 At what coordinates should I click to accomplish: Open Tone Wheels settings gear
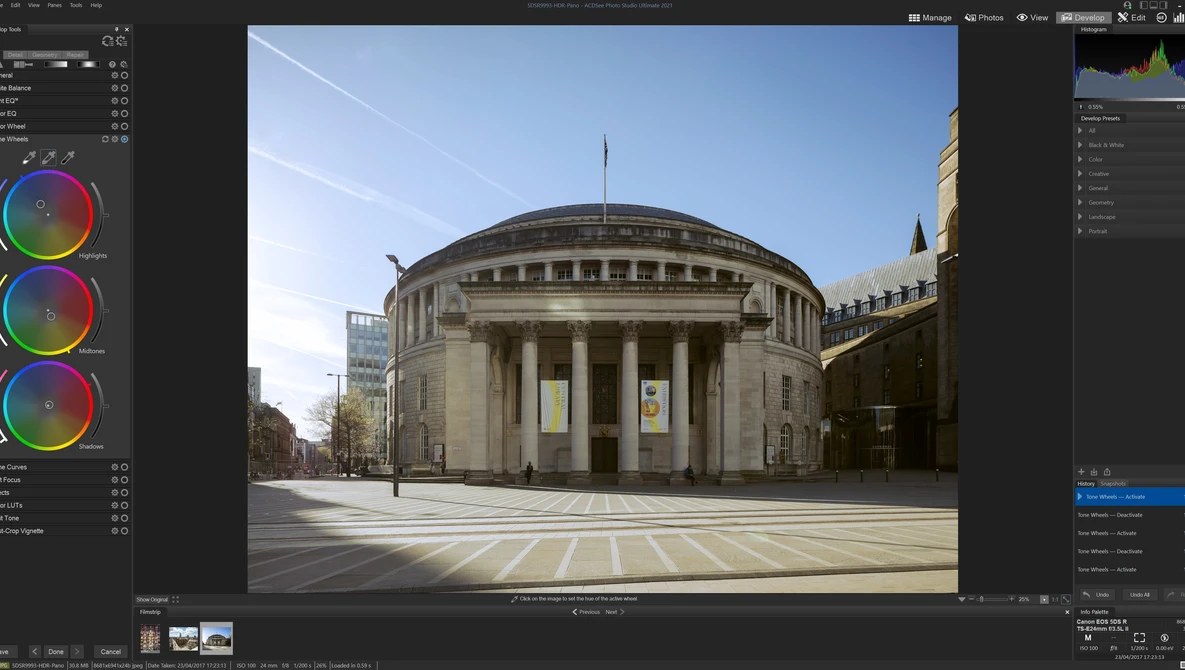coord(115,139)
